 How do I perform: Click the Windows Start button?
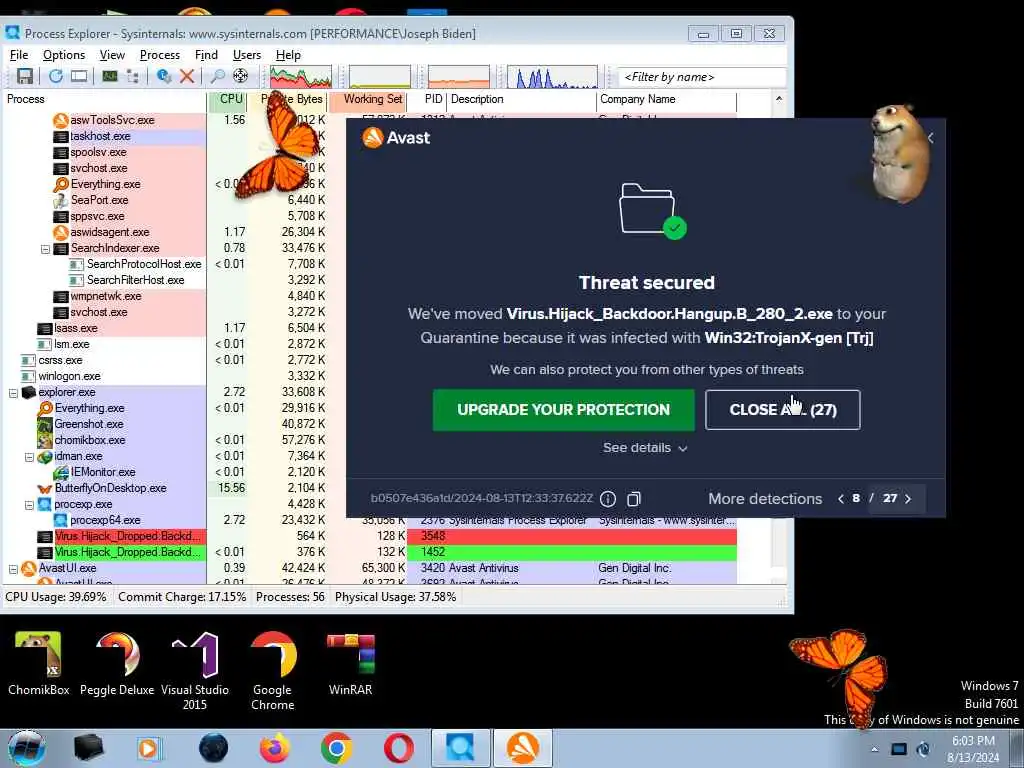[27, 748]
